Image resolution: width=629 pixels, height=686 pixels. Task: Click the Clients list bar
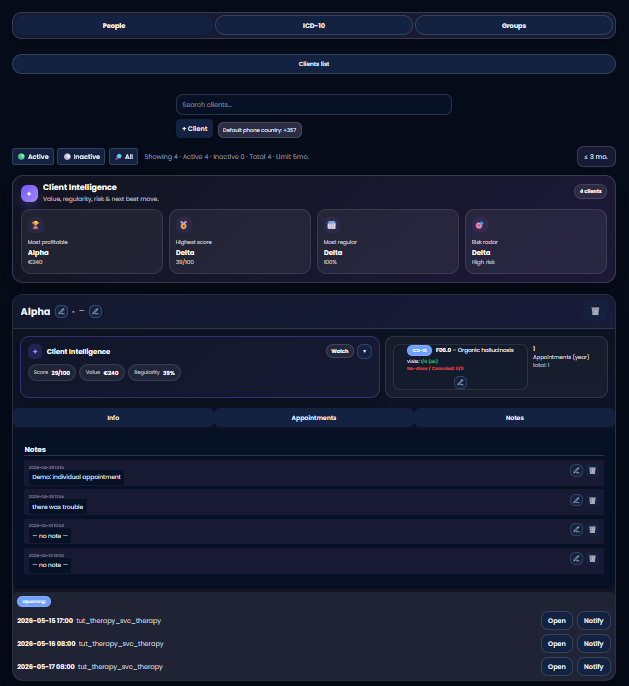314,64
